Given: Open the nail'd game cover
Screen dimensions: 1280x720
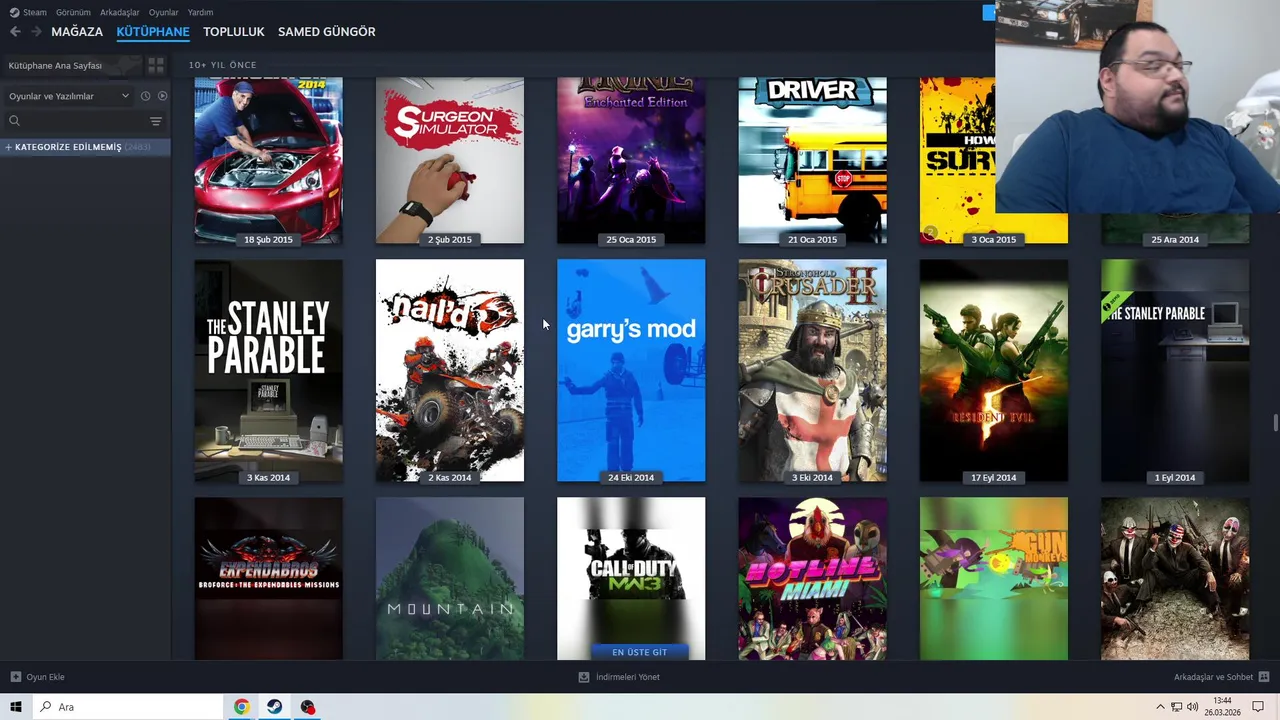Looking at the screenshot, I should [x=450, y=371].
